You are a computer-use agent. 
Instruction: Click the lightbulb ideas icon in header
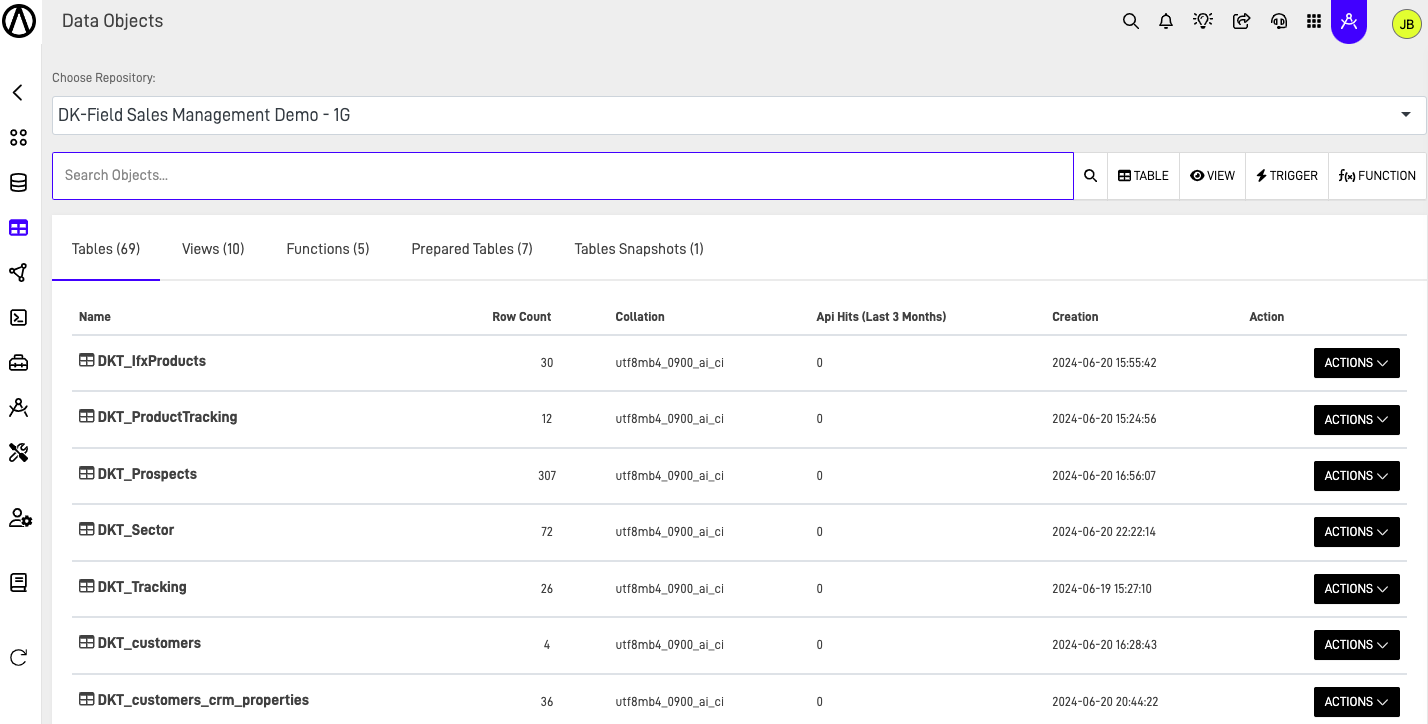(x=1203, y=21)
